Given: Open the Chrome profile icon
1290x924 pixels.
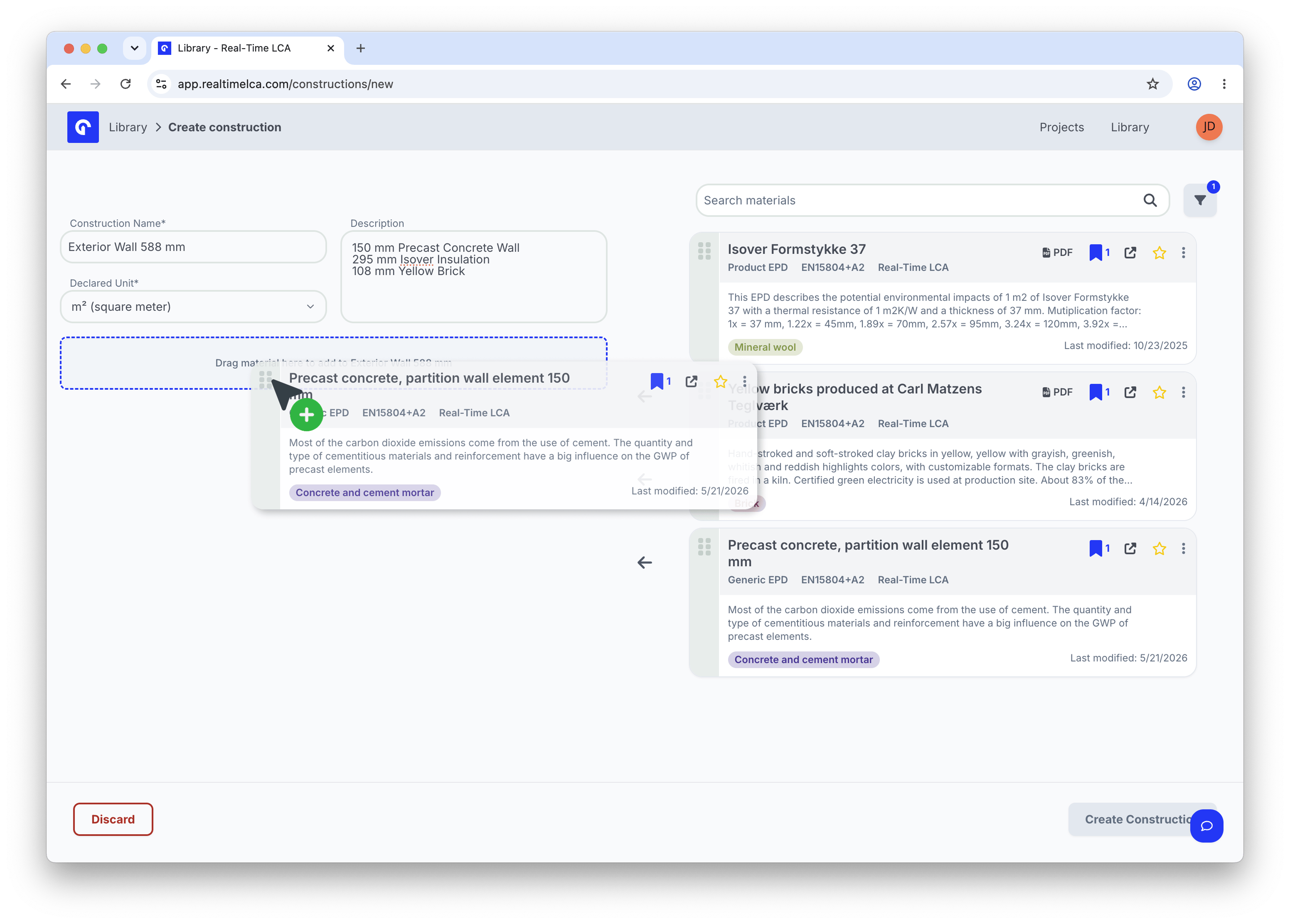Looking at the screenshot, I should 1194,84.
